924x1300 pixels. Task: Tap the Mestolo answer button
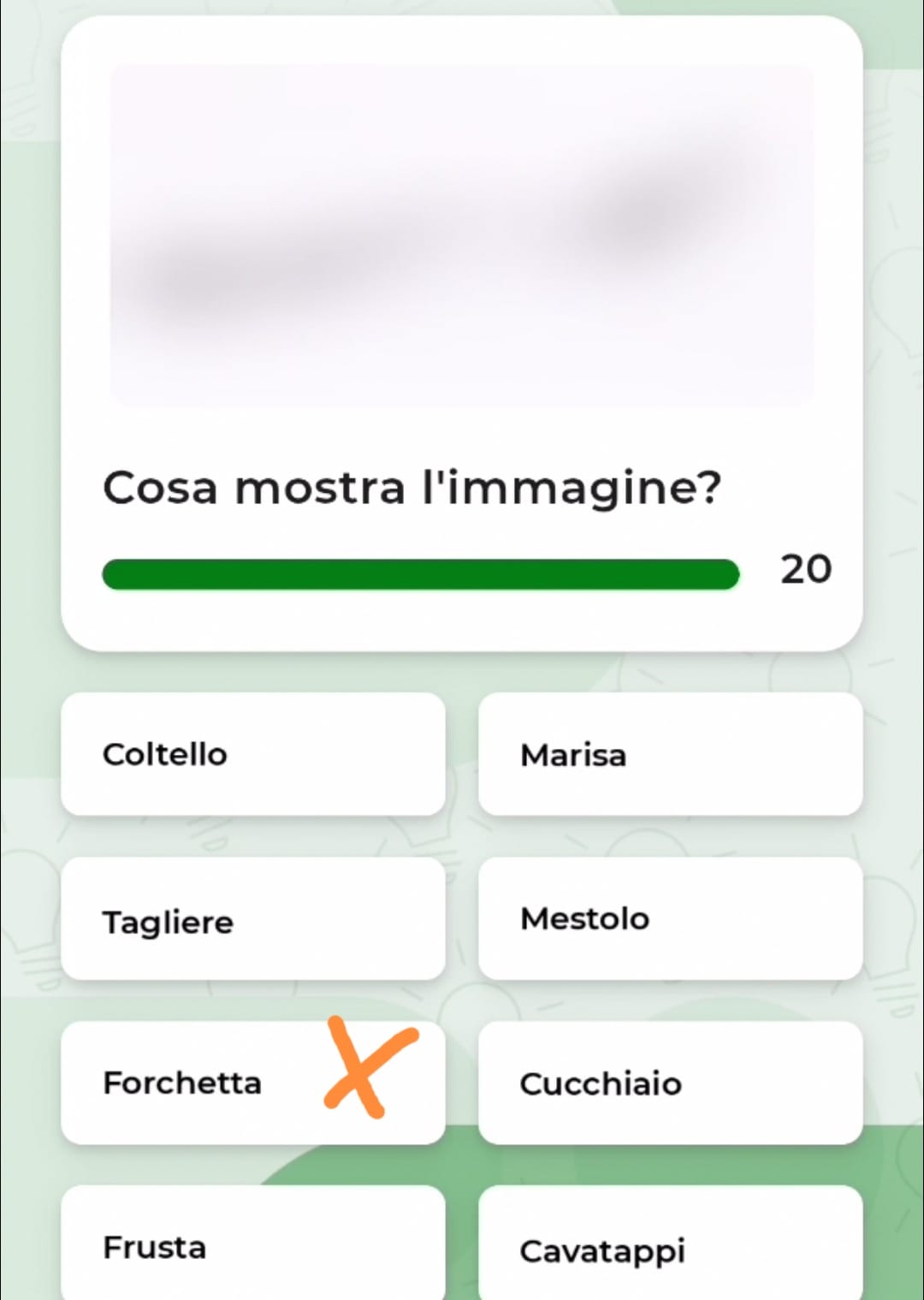click(670, 919)
